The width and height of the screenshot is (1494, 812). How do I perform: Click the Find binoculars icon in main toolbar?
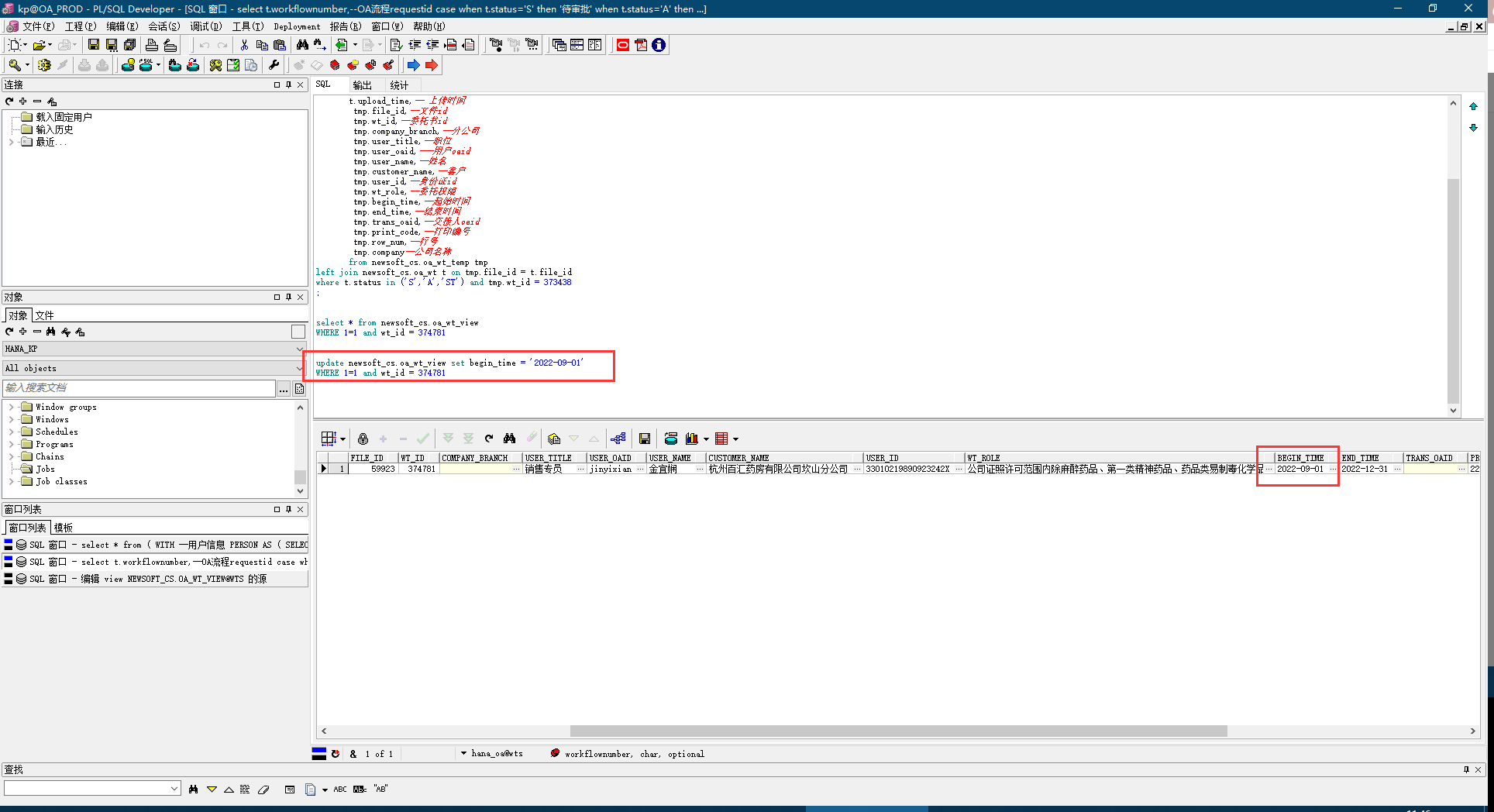tap(302, 45)
